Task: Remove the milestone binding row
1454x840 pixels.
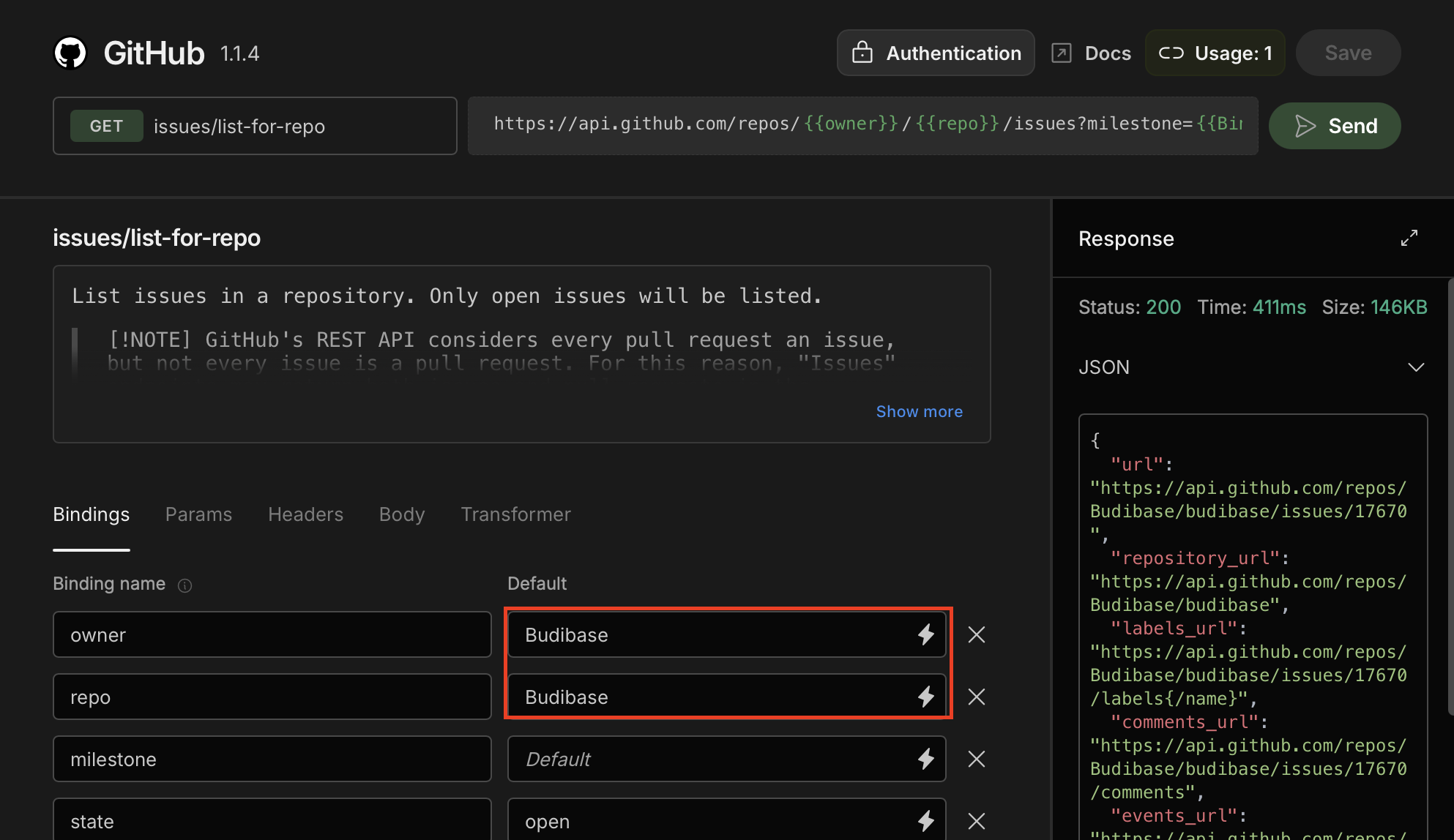Action: (x=976, y=759)
